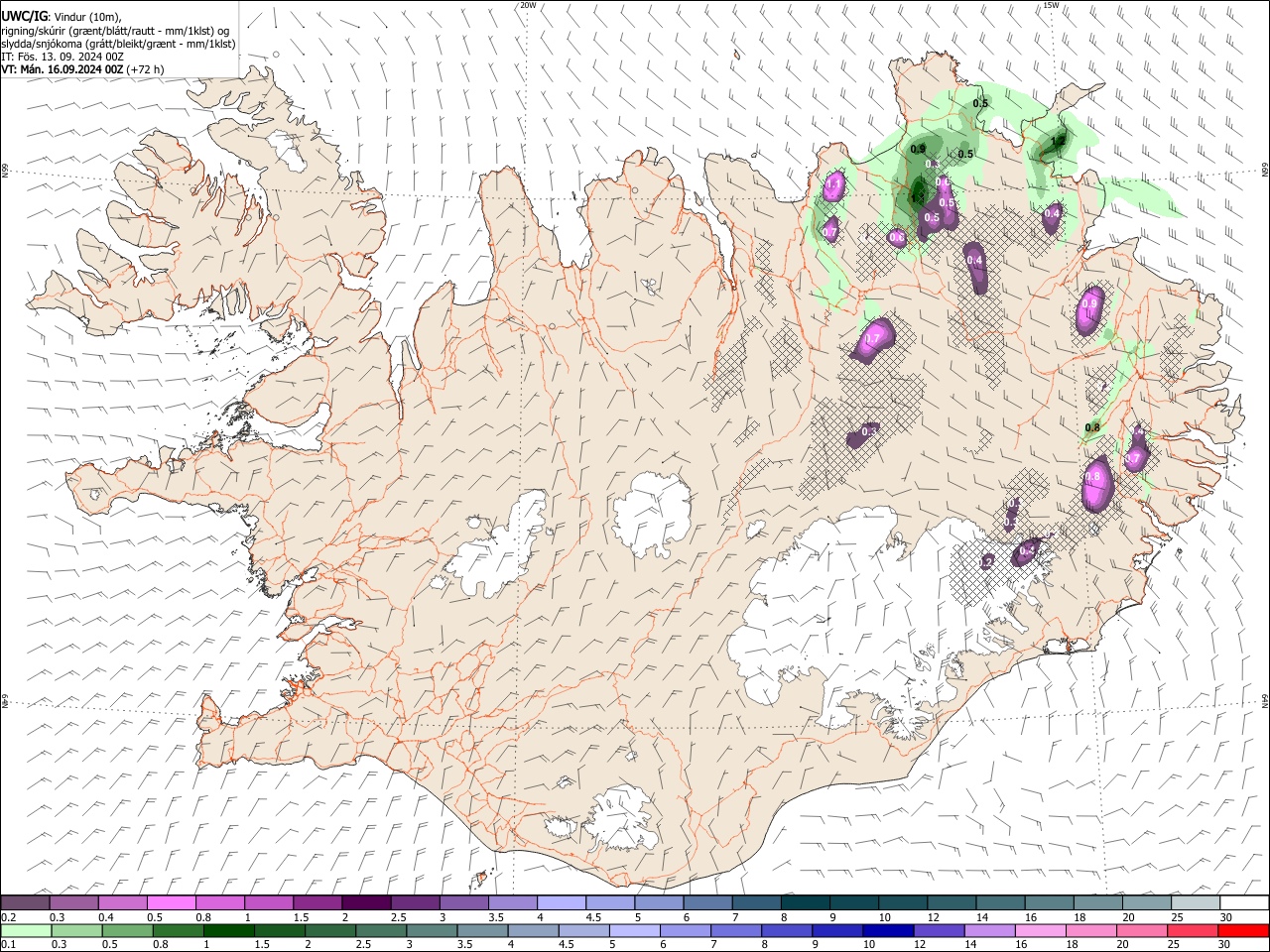Click the white swatch ending the upper snow scale
This screenshot has height=952, width=1270.
point(1245,903)
